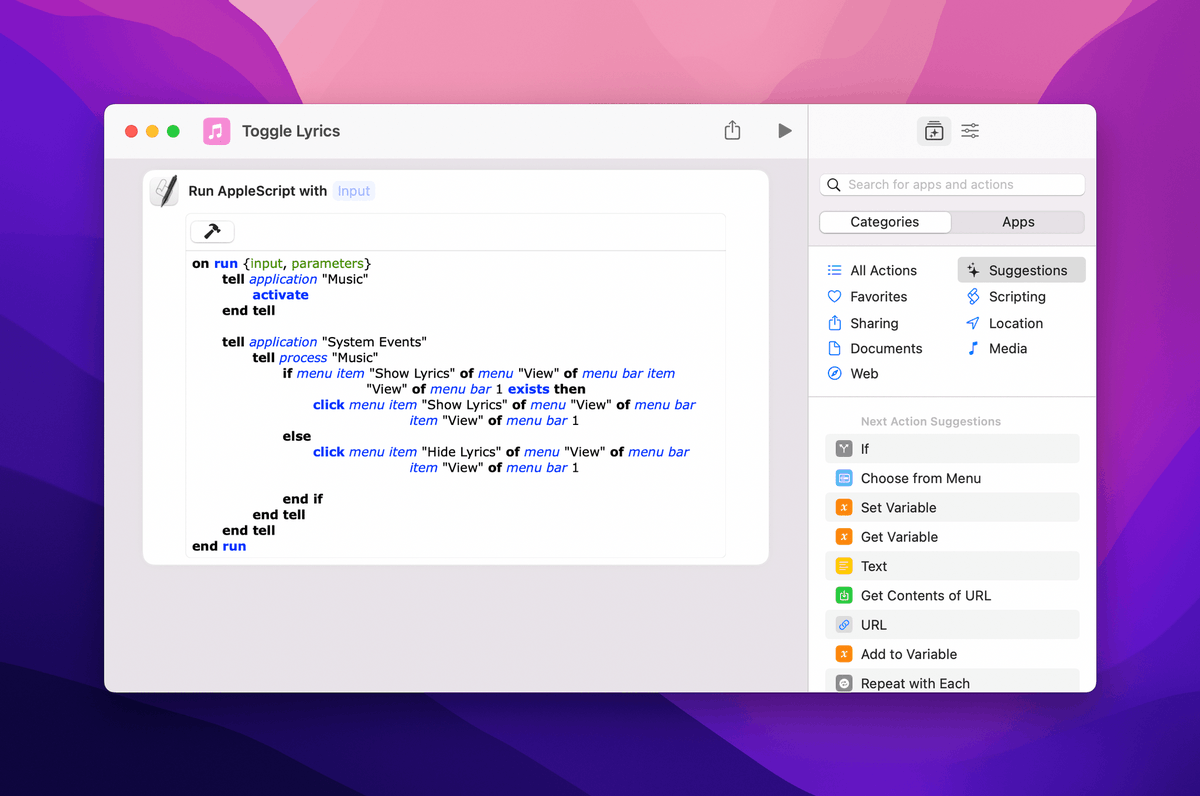The height and width of the screenshot is (796, 1200).
Task: Click the Input variable token
Action: [x=354, y=191]
